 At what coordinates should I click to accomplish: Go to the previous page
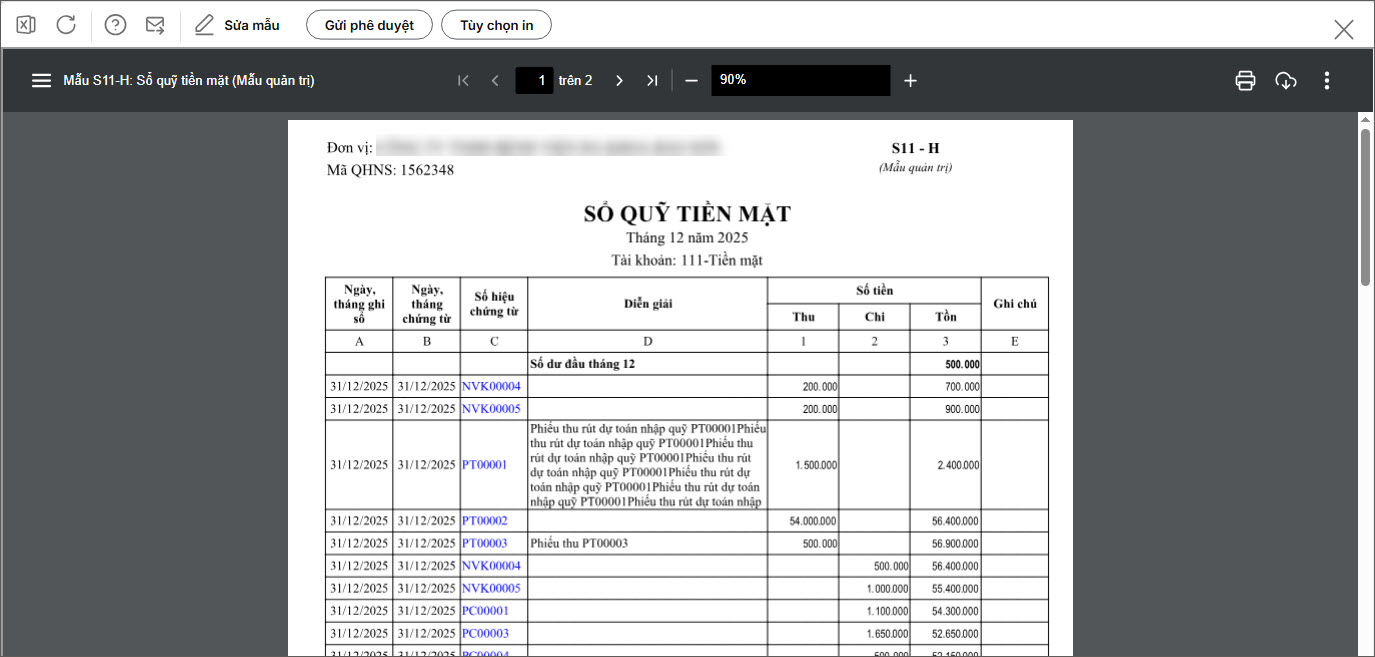495,81
